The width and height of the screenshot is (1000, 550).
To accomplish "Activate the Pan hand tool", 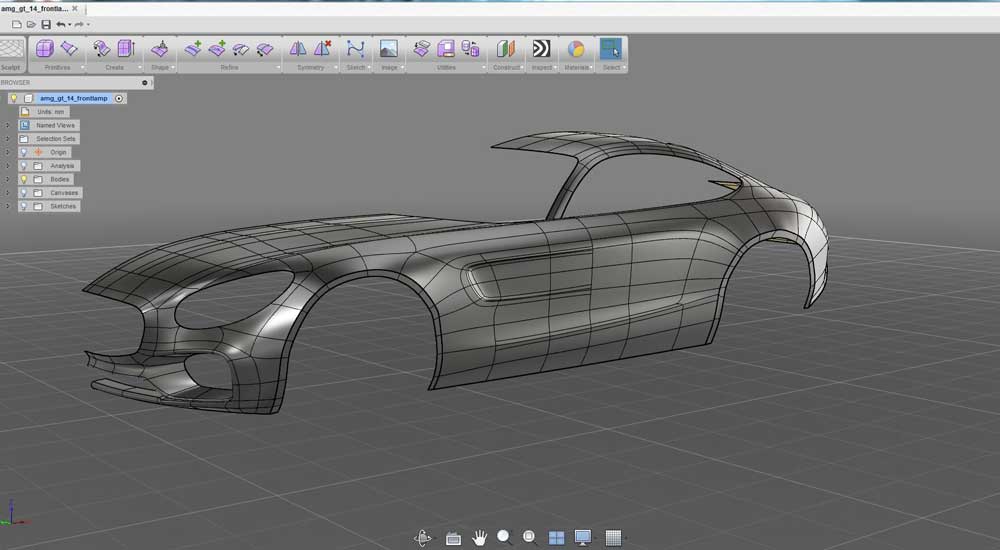I will coord(479,538).
